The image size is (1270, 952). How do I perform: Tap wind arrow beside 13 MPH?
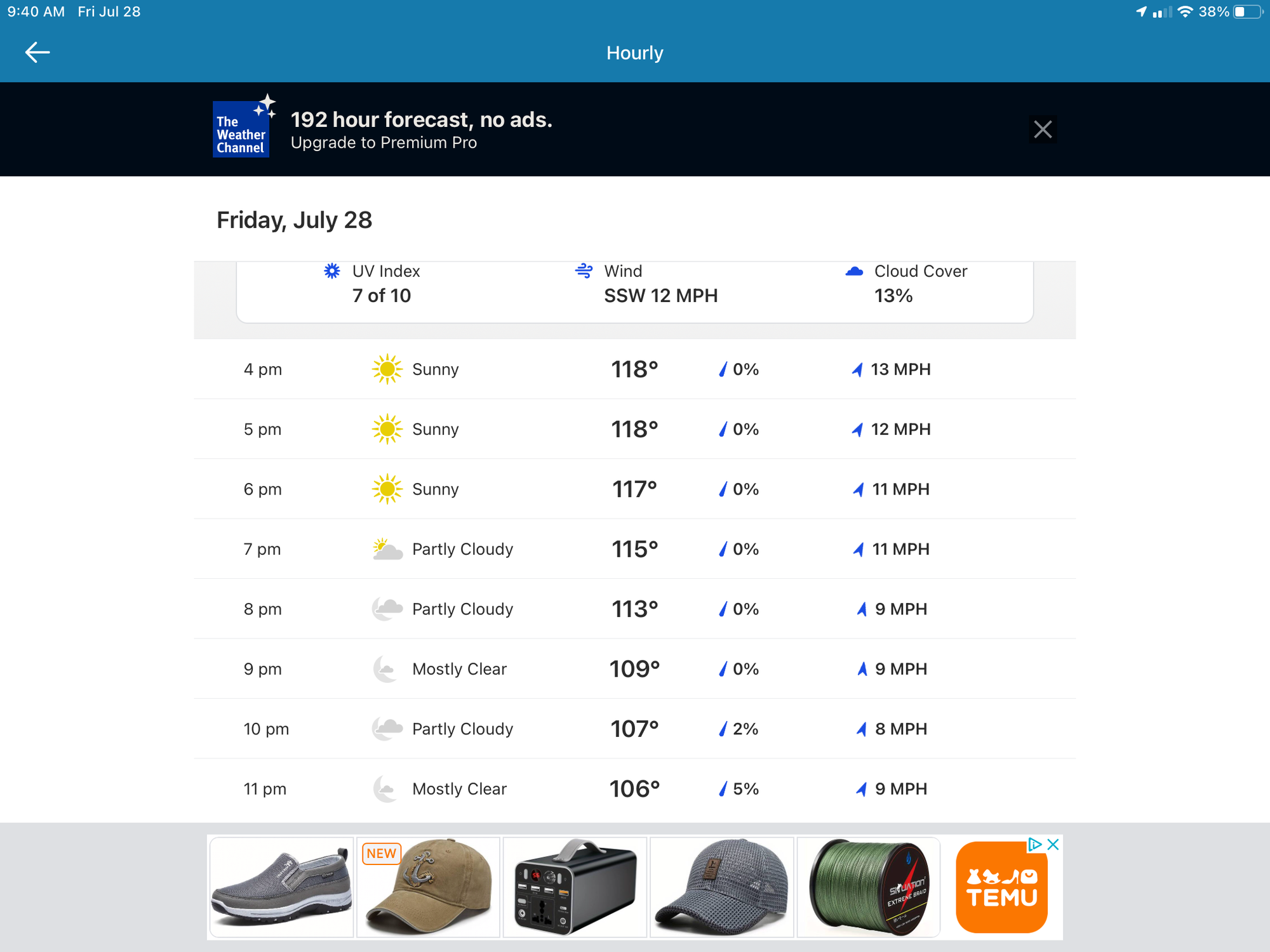[857, 369]
